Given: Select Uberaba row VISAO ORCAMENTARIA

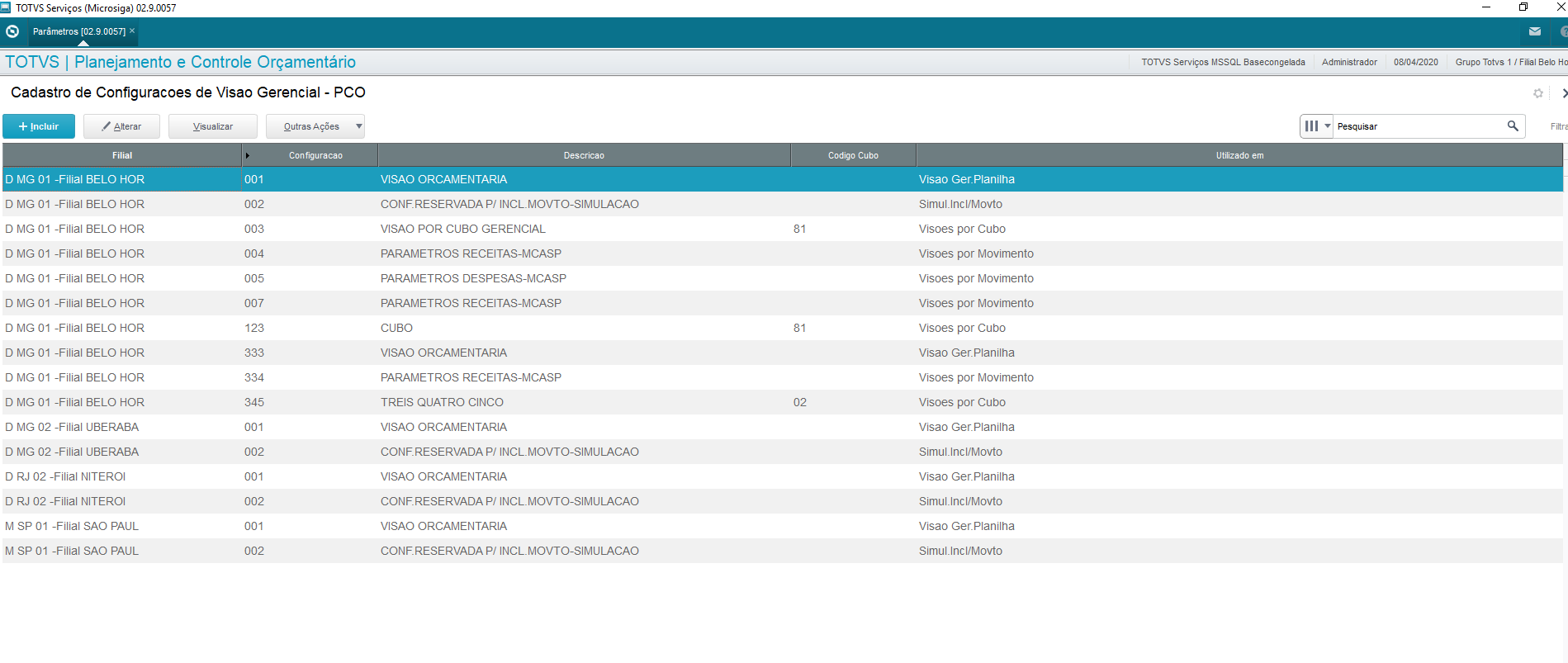Looking at the screenshot, I should pyautogui.click(x=783, y=427).
